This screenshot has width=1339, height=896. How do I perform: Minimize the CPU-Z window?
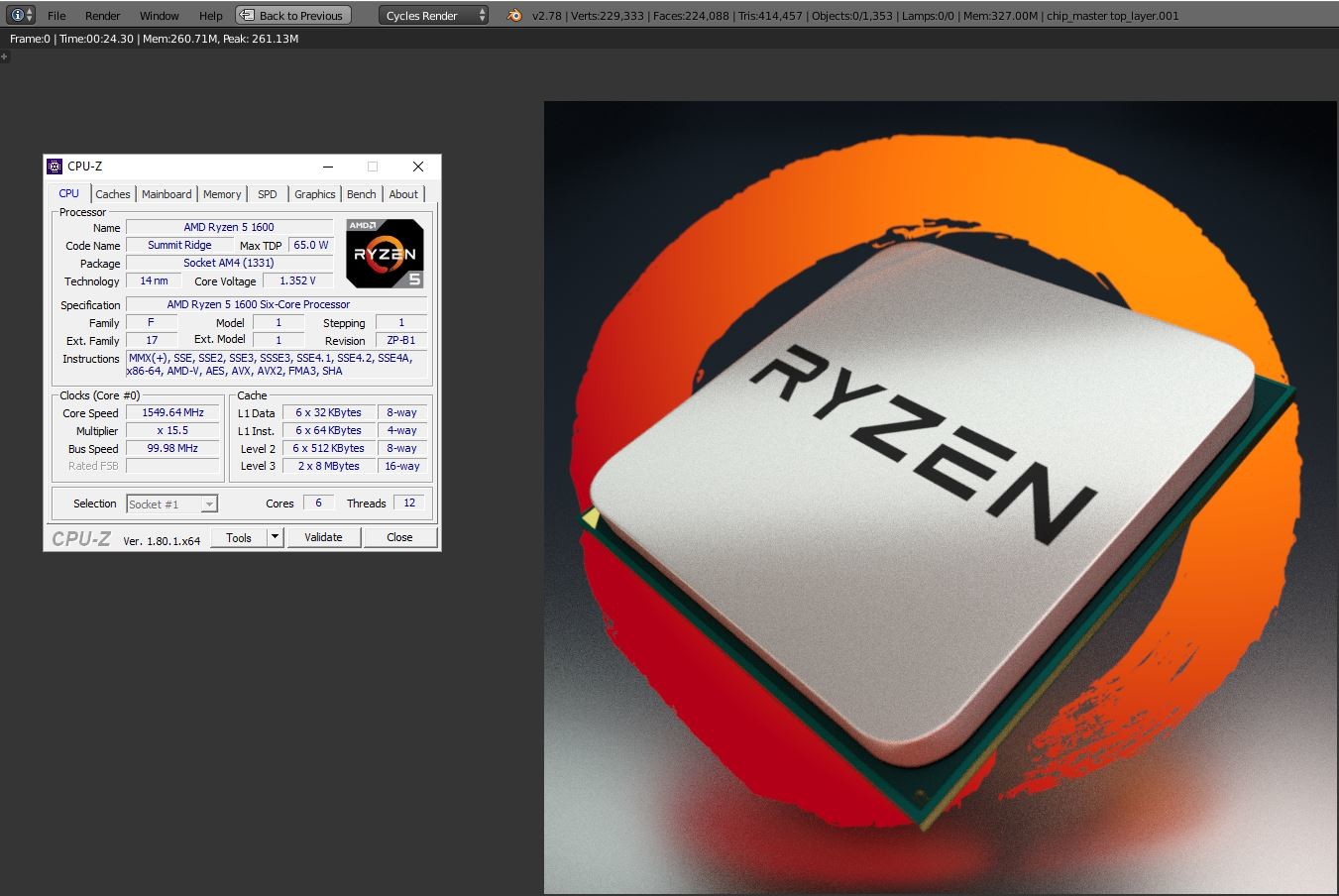(x=328, y=167)
